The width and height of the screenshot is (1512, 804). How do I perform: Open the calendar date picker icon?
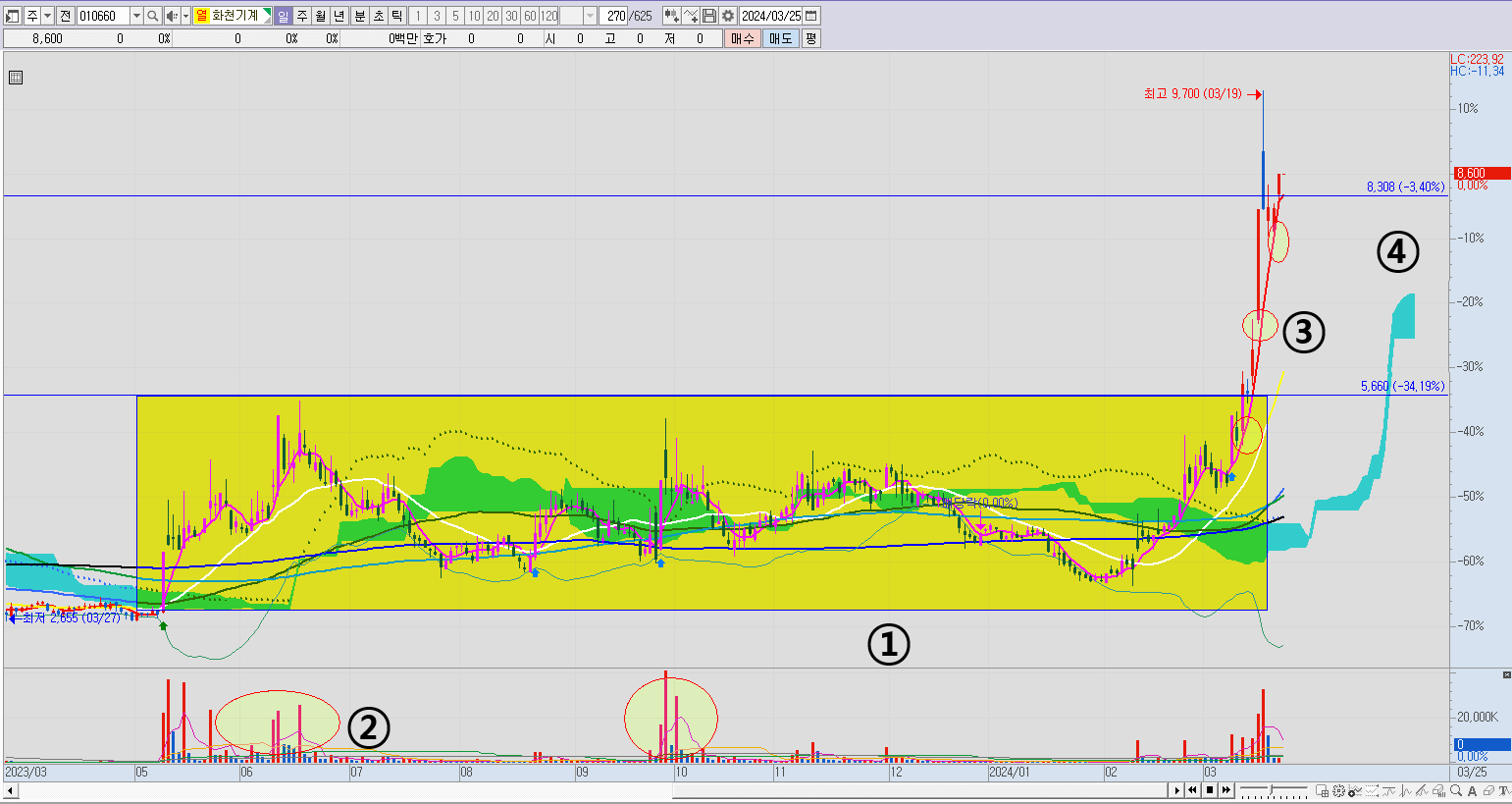click(811, 16)
